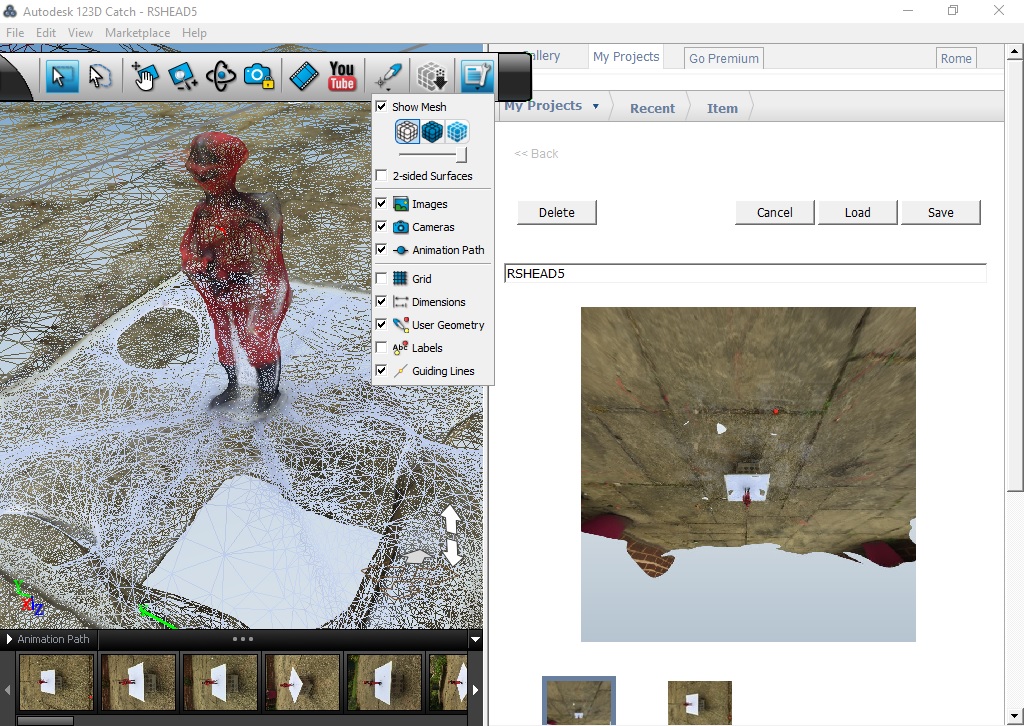Click the Recent breadcrumb
Viewport: 1024px width, 726px height.
(652, 108)
